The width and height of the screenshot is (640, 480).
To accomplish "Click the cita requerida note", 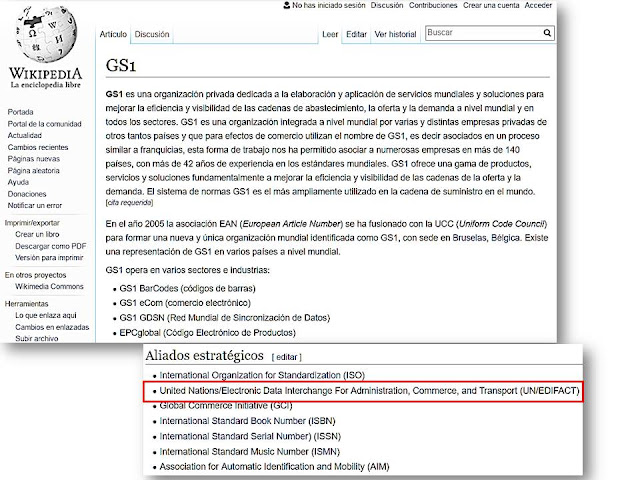I will 129,202.
